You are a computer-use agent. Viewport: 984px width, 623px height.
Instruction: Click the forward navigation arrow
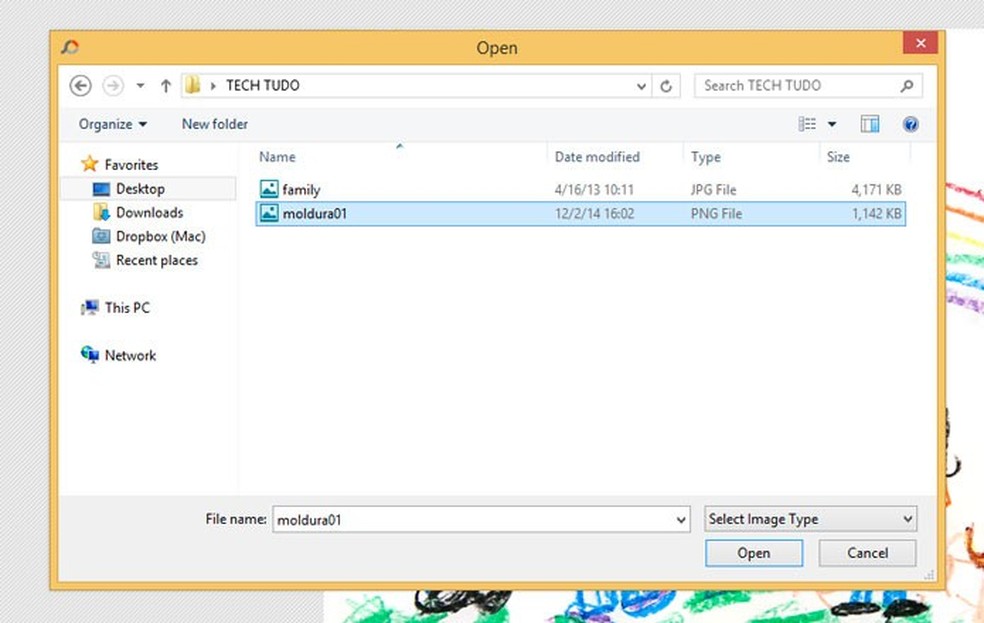click(113, 85)
